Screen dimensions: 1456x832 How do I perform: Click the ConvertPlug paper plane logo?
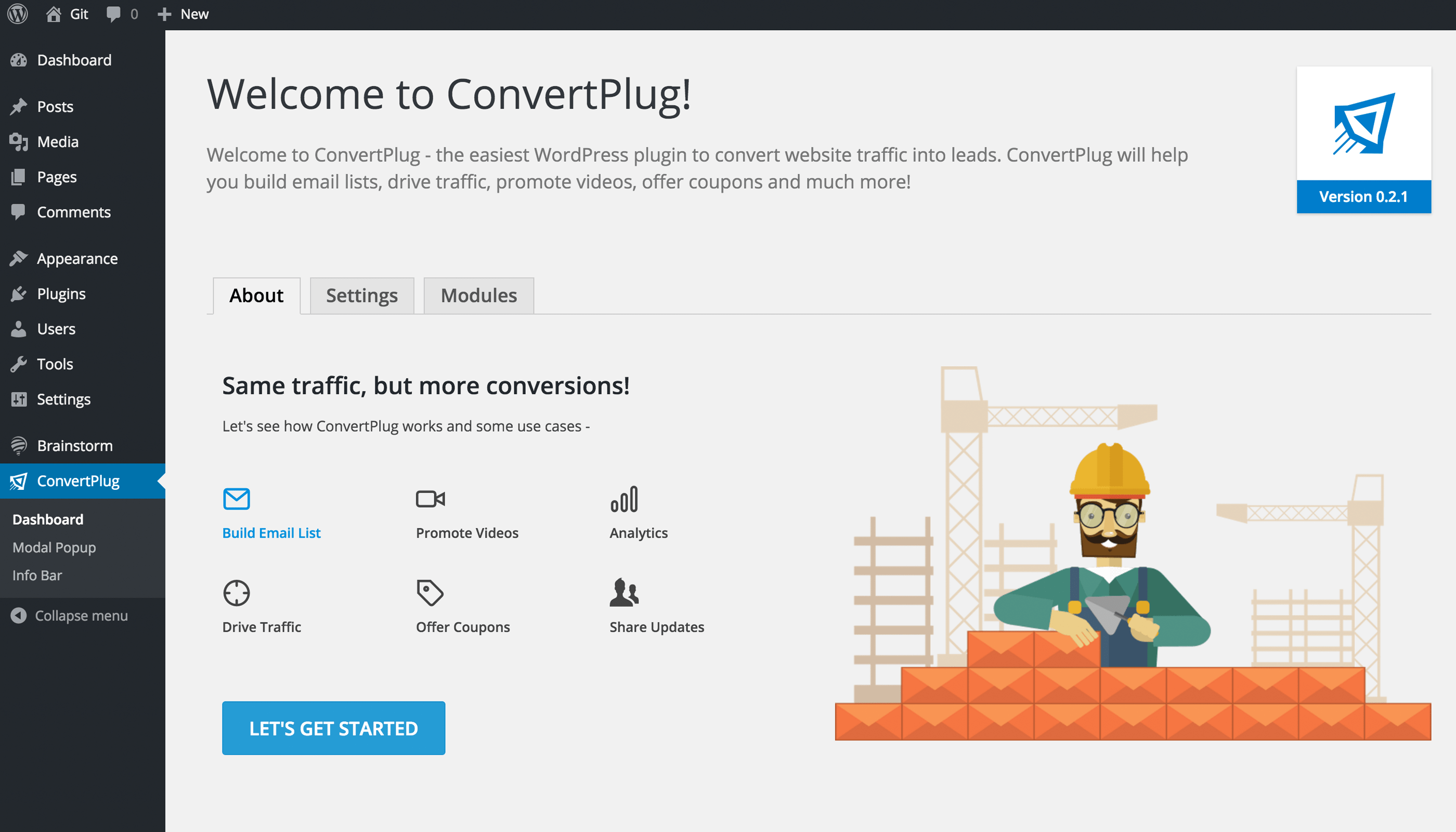point(1363,124)
